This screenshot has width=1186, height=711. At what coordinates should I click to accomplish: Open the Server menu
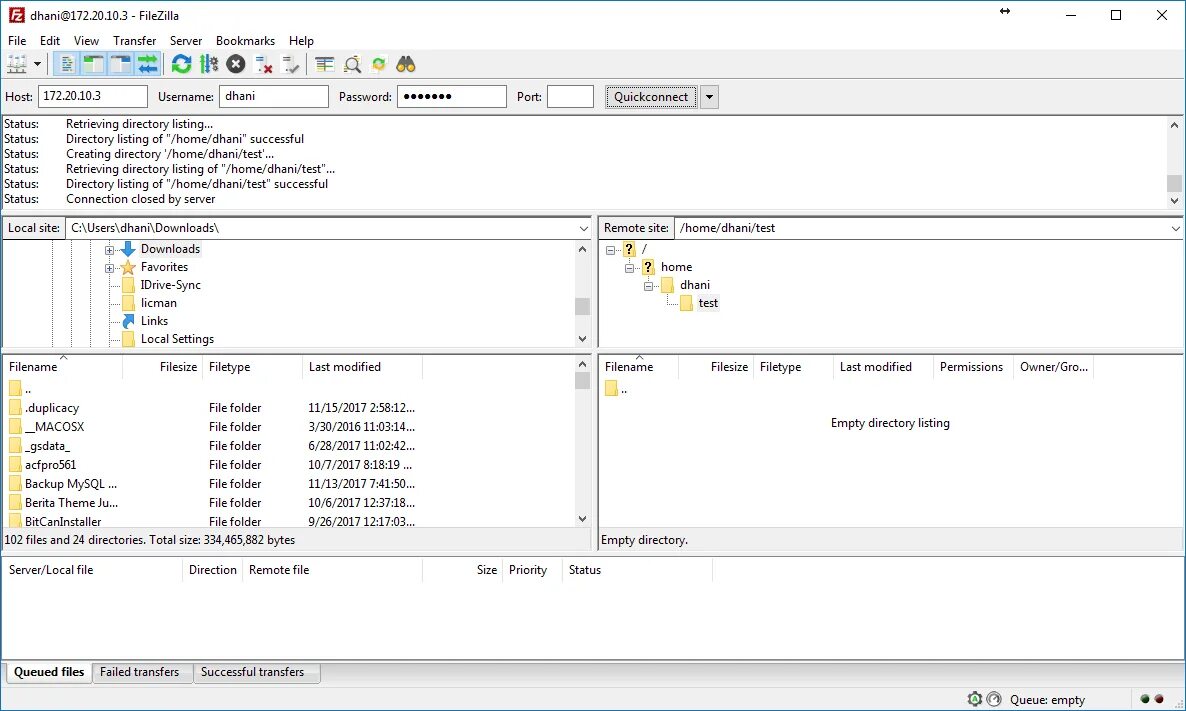pyautogui.click(x=186, y=41)
